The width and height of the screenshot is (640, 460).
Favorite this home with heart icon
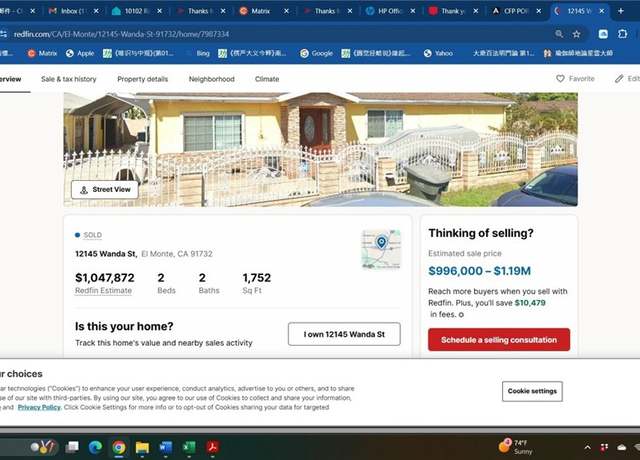pos(575,78)
